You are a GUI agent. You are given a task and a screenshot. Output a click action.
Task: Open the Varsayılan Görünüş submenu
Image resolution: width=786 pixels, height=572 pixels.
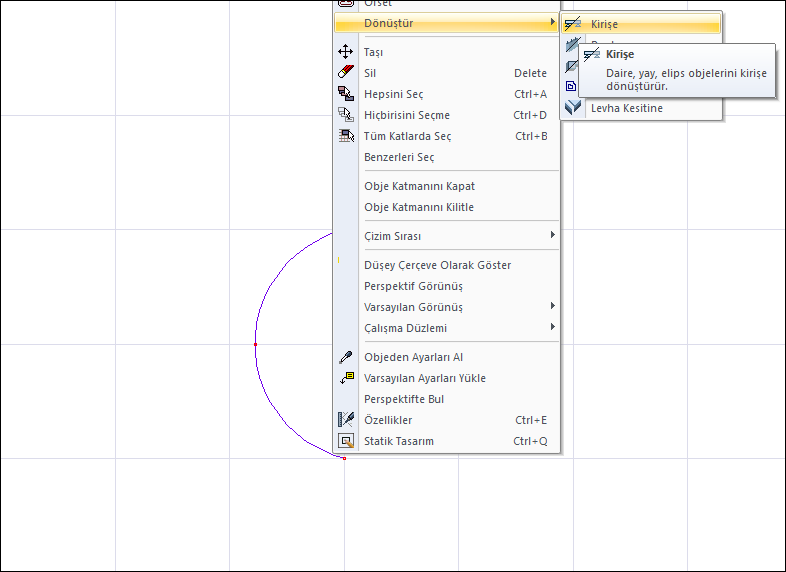click(446, 308)
